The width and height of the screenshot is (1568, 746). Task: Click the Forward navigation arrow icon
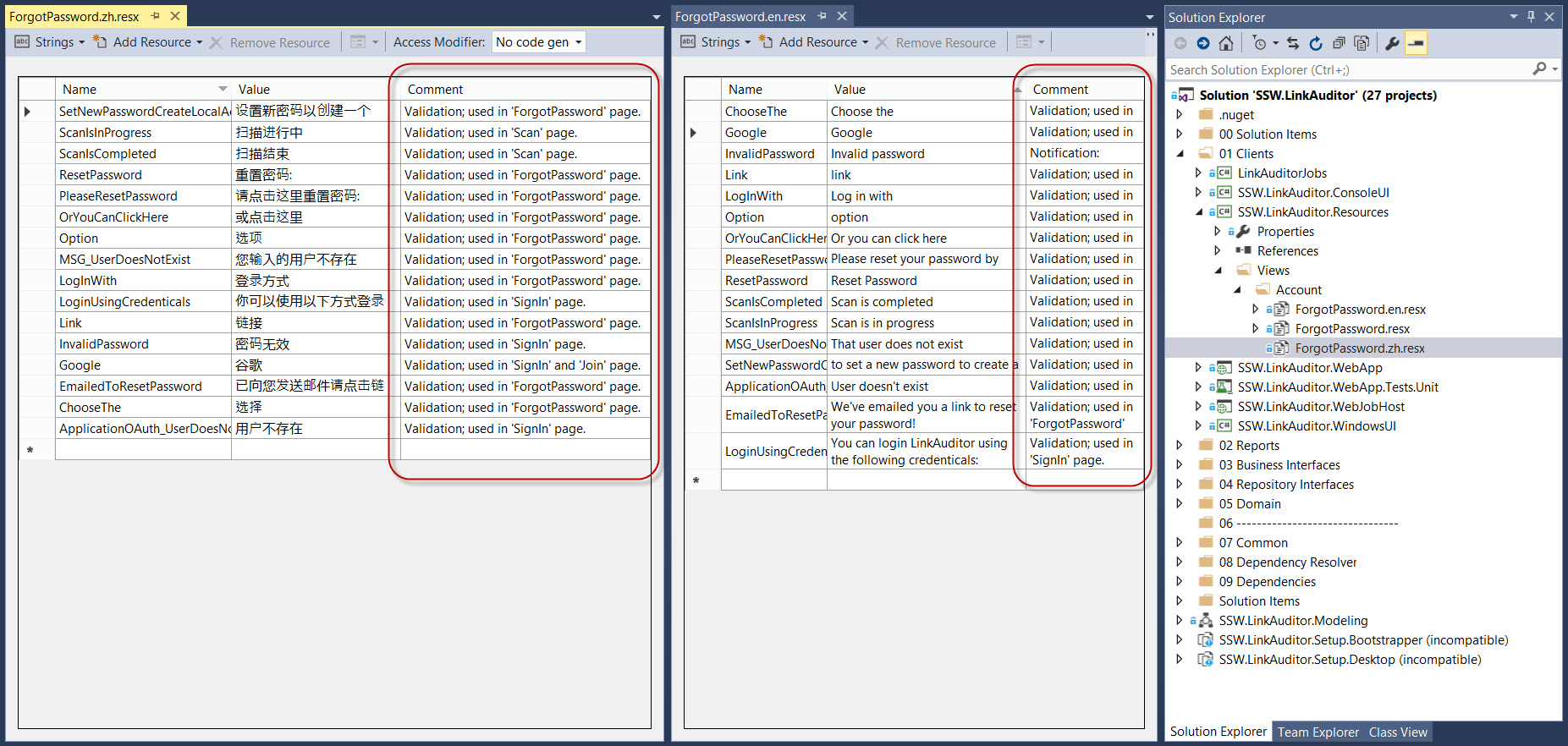tap(1203, 43)
